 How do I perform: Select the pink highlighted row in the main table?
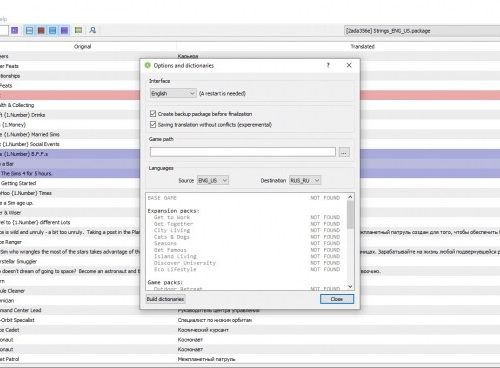click(x=70, y=95)
